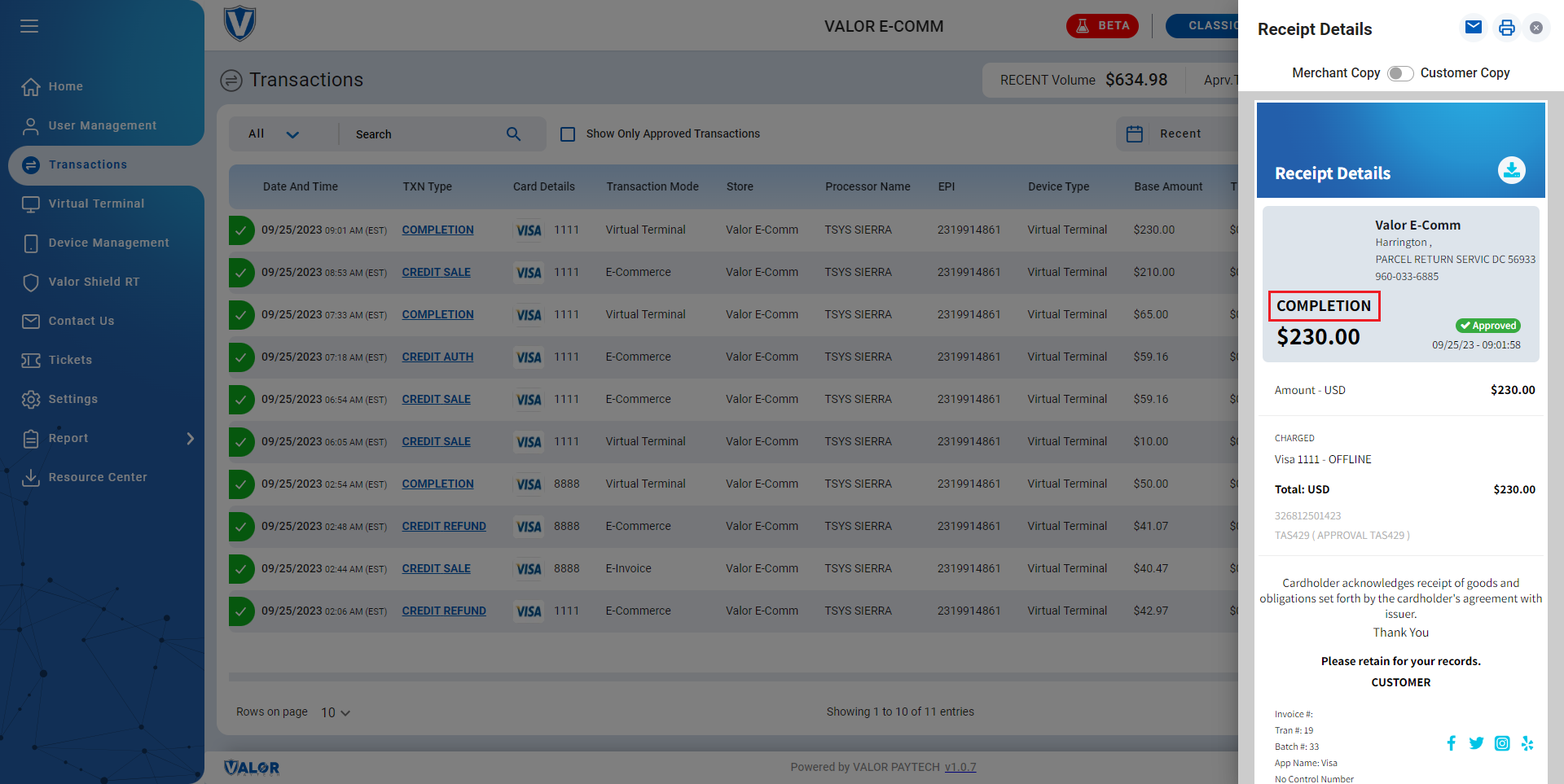Click the search magnifier icon
The image size is (1564, 784).
point(513,134)
